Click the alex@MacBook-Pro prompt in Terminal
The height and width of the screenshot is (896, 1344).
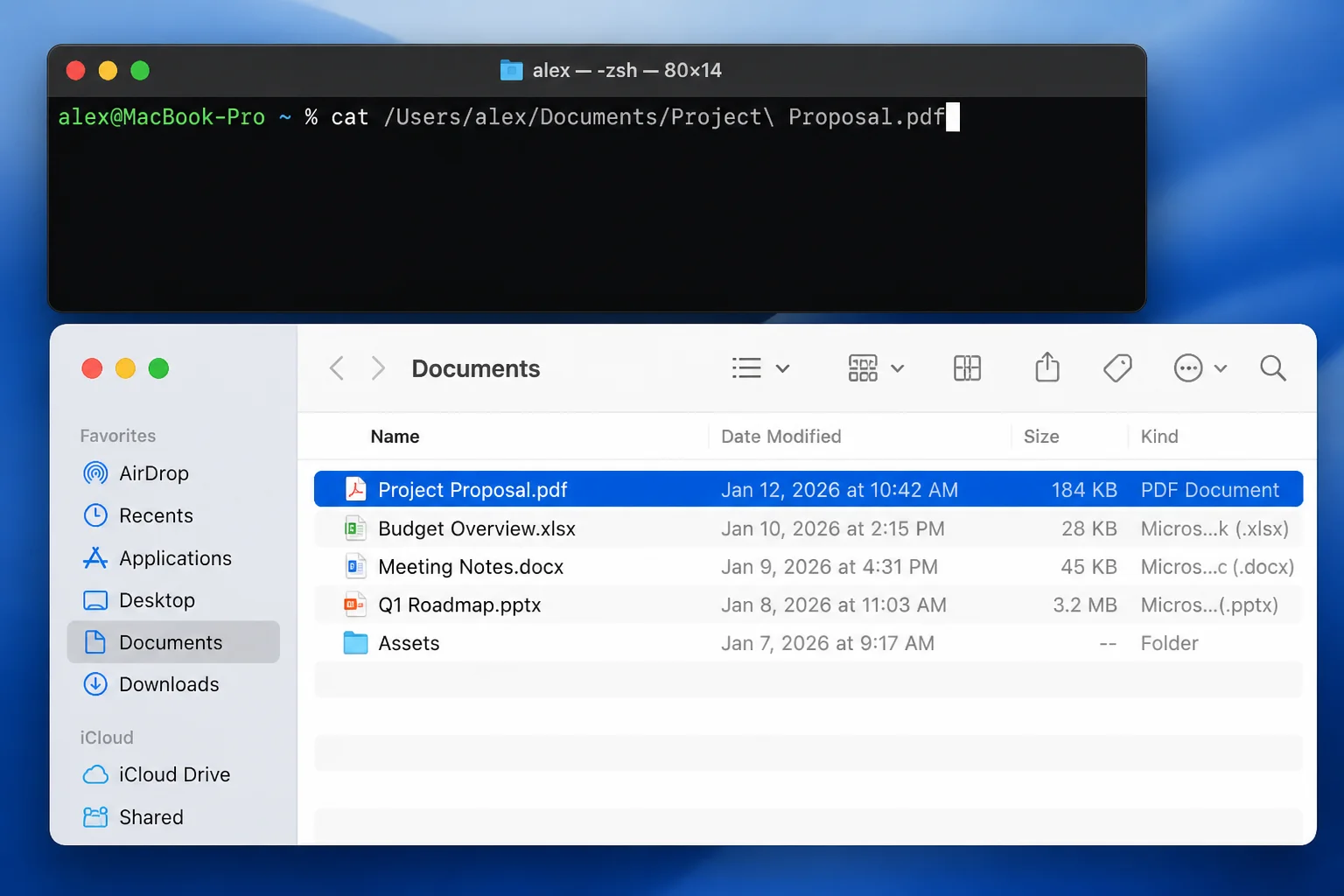pyautogui.click(x=161, y=117)
